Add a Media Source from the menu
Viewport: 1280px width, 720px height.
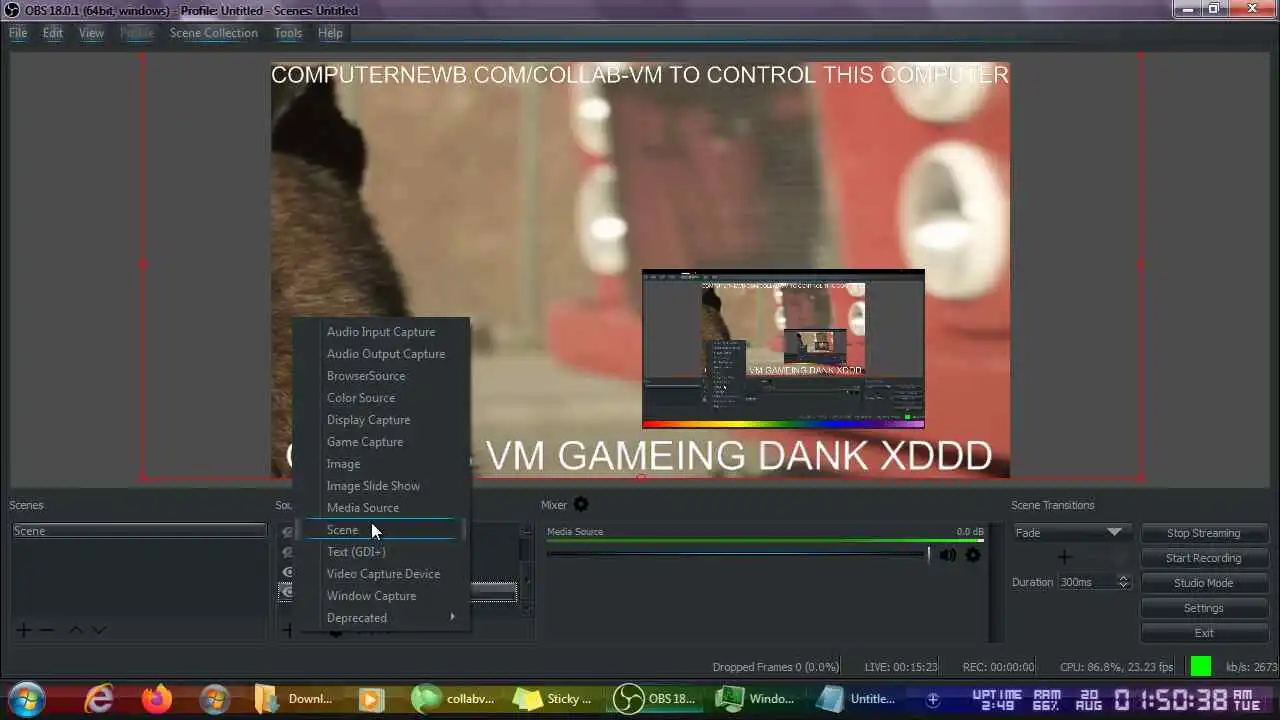tap(380, 508)
